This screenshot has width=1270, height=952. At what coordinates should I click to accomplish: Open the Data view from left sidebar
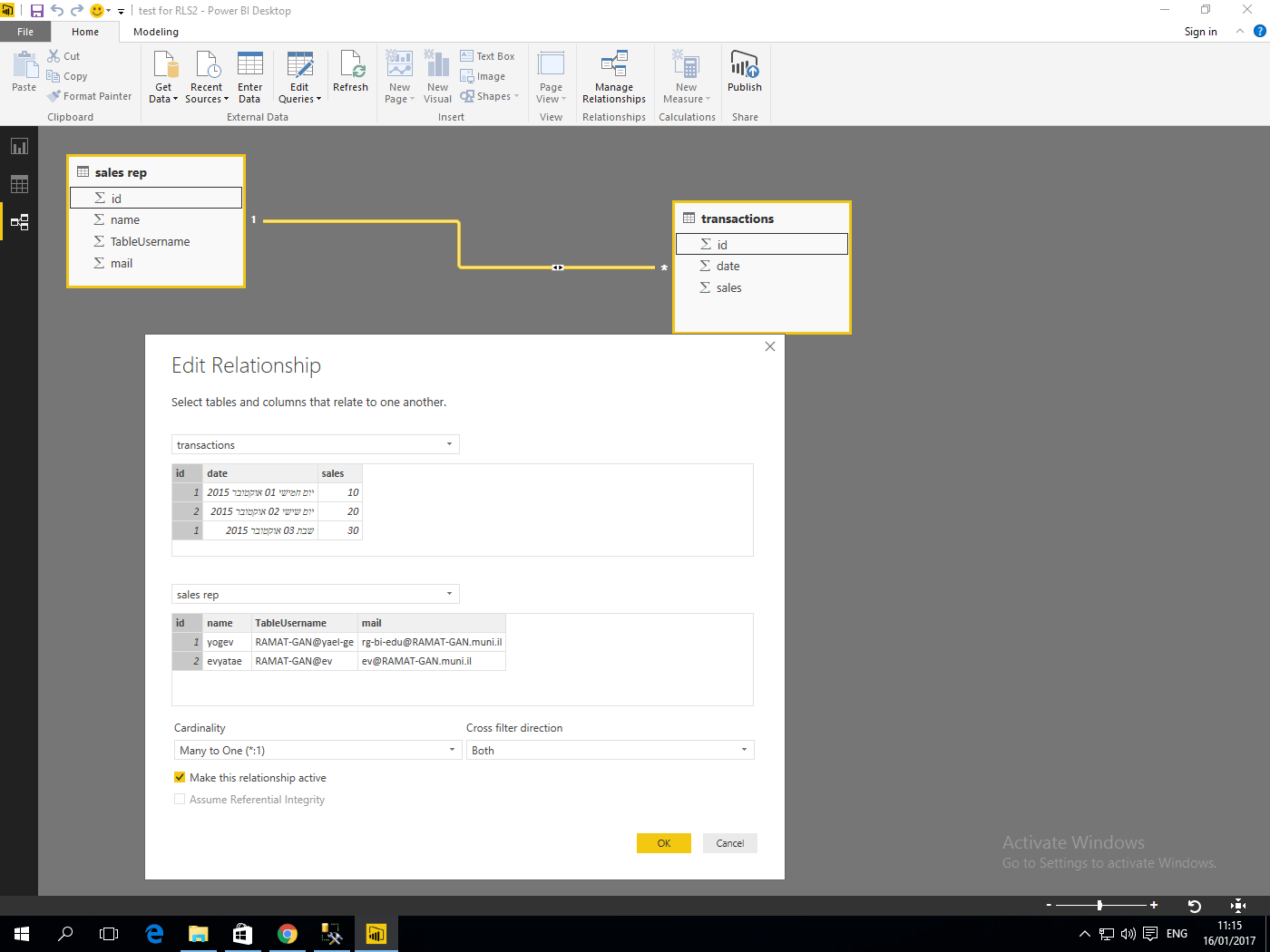coord(19,183)
